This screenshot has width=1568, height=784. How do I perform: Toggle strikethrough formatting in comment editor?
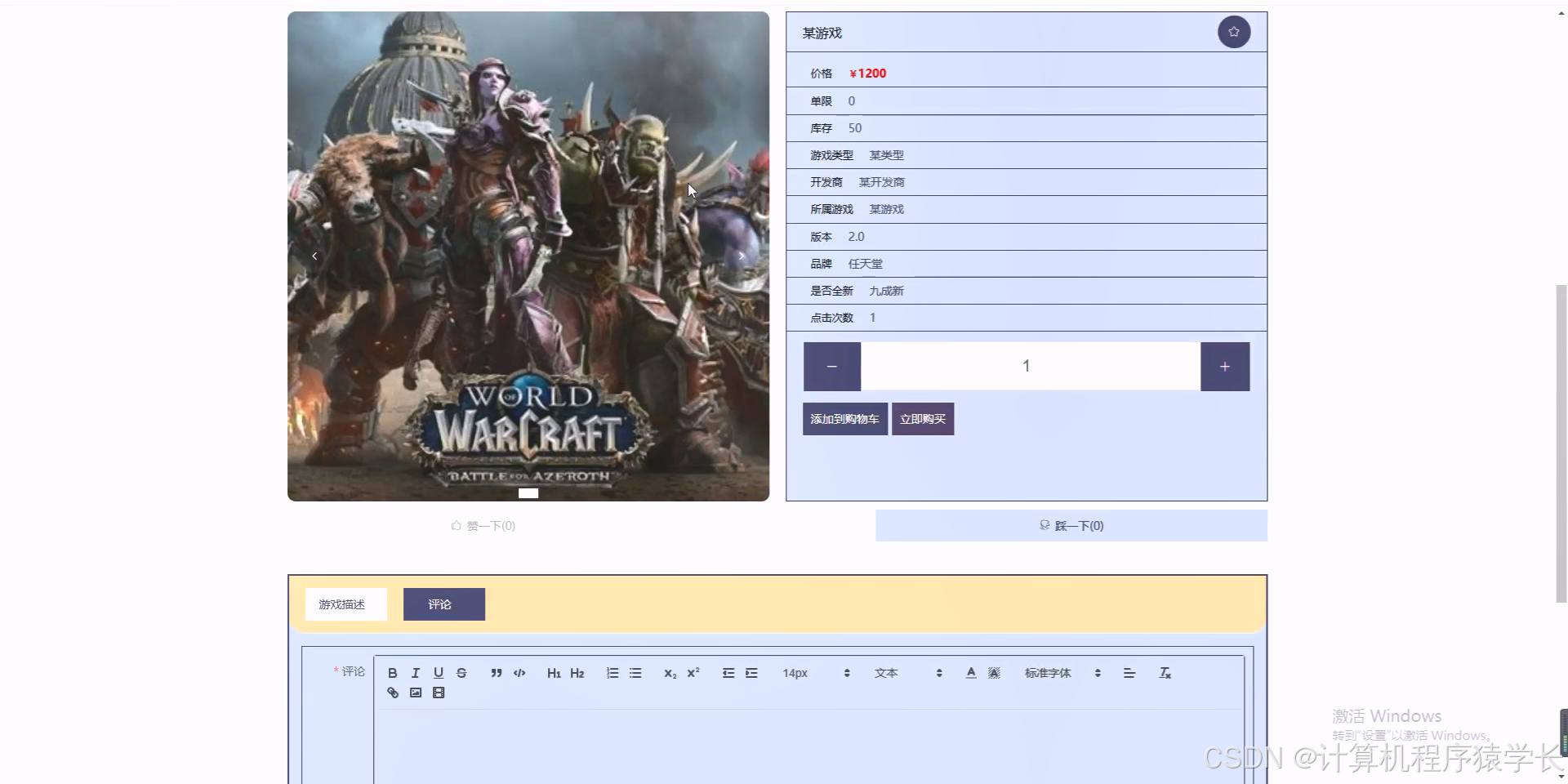pos(461,673)
